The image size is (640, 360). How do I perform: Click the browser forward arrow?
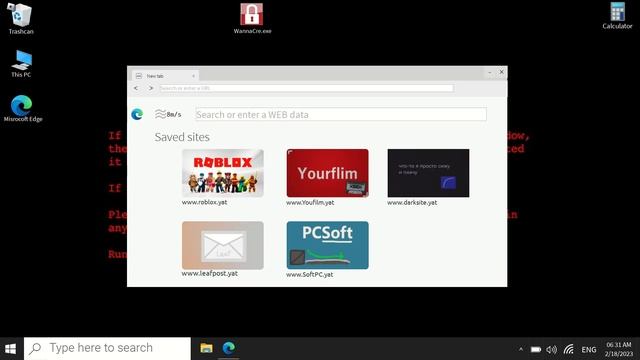pos(151,88)
